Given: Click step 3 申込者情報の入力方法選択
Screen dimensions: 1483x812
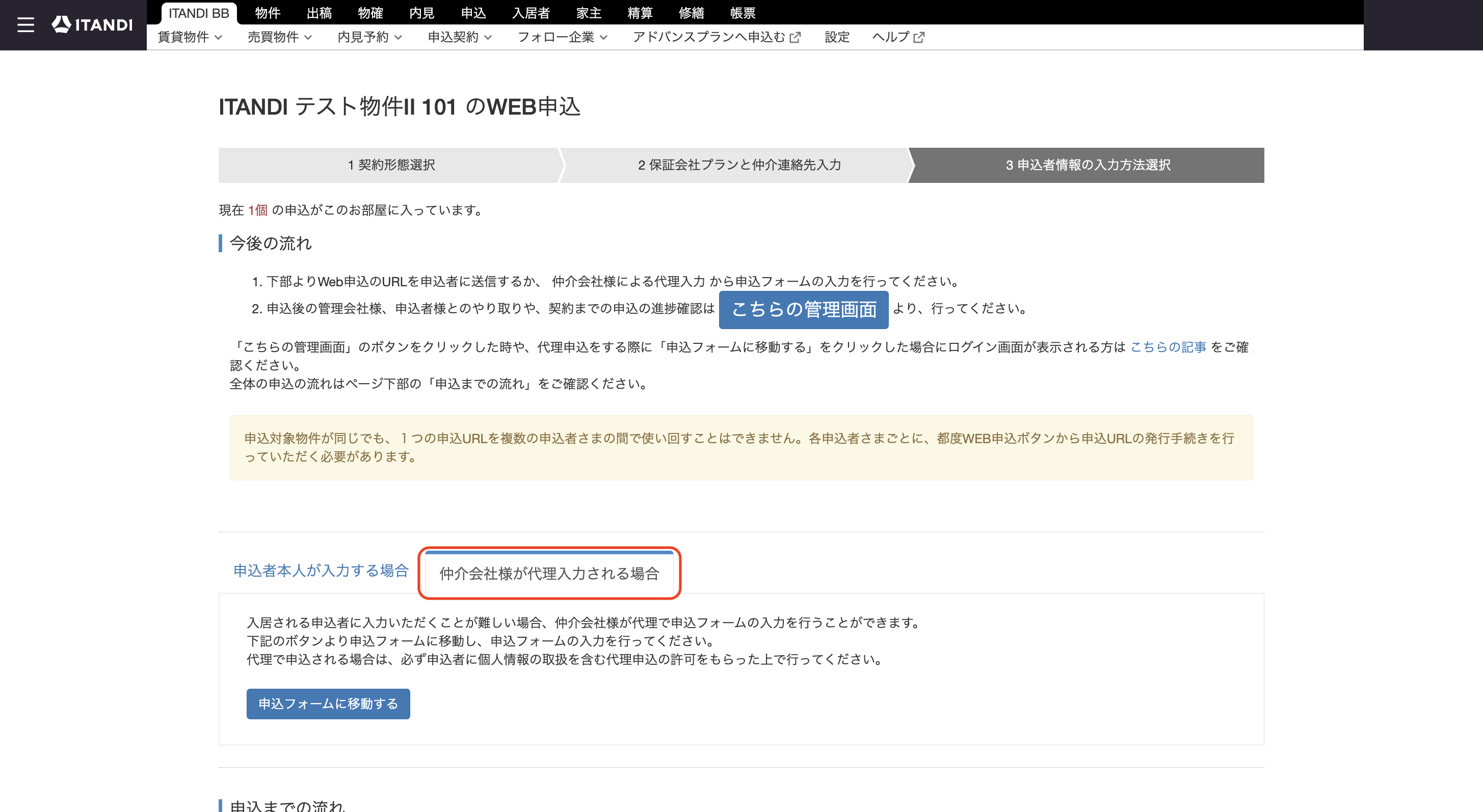Looking at the screenshot, I should click(1088, 165).
